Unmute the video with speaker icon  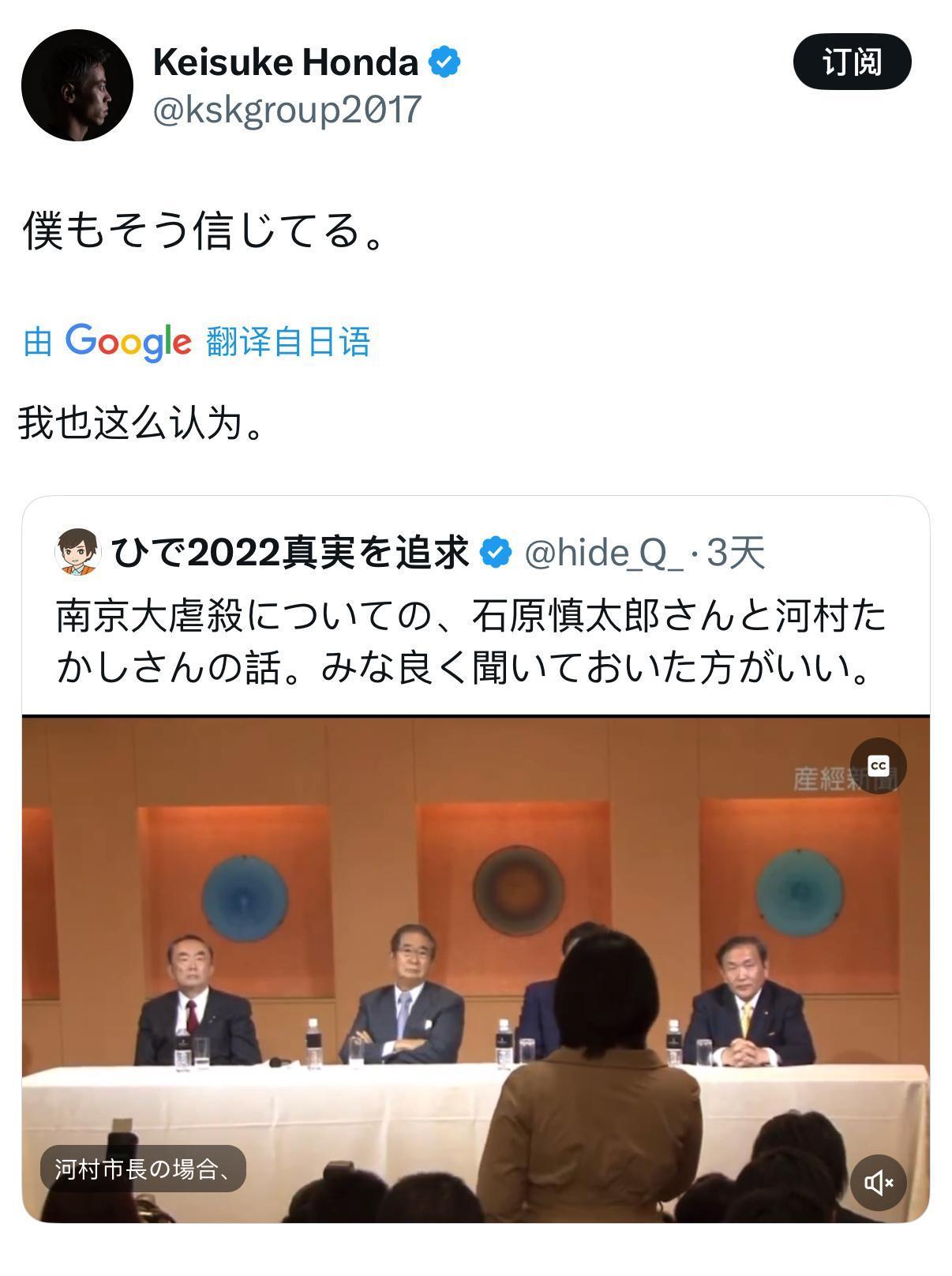point(878,1182)
